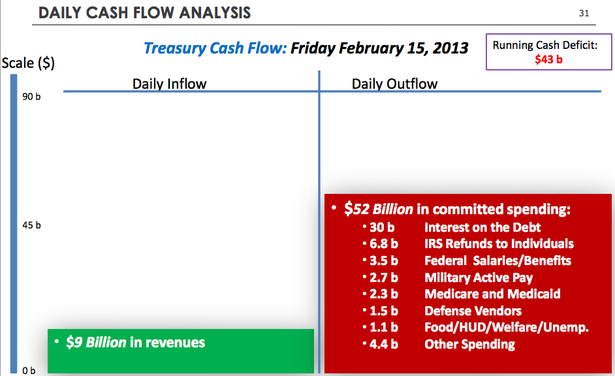Select the Food/HUD/Welfare/Unemp. line
The height and width of the screenshot is (376, 615).
pyautogui.click(x=479, y=327)
